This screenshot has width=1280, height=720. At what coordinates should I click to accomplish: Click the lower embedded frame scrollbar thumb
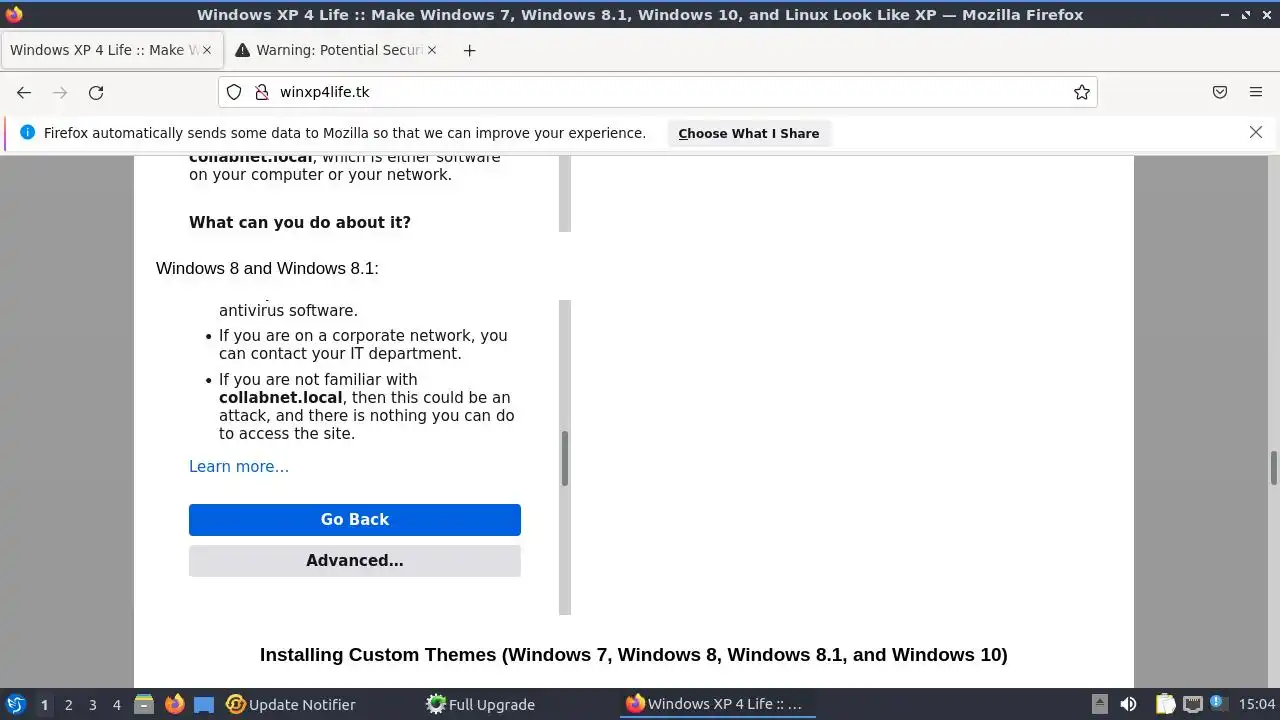click(565, 459)
